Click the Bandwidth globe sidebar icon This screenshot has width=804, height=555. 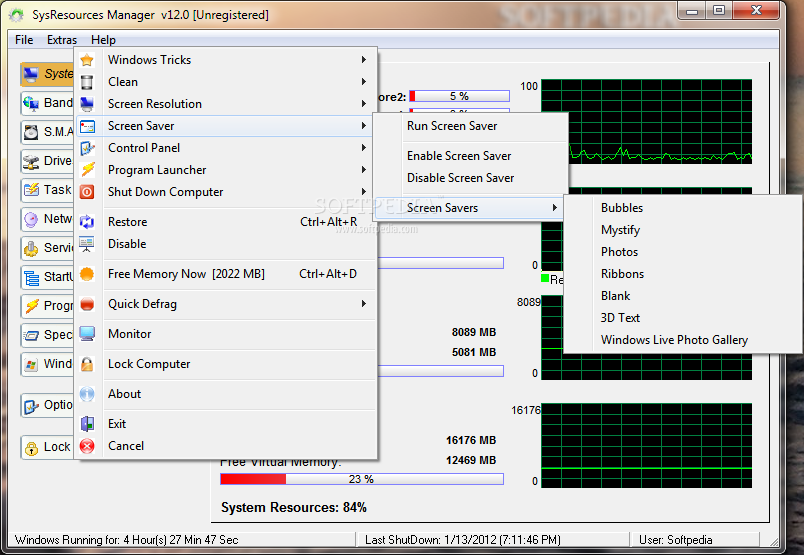[31, 103]
